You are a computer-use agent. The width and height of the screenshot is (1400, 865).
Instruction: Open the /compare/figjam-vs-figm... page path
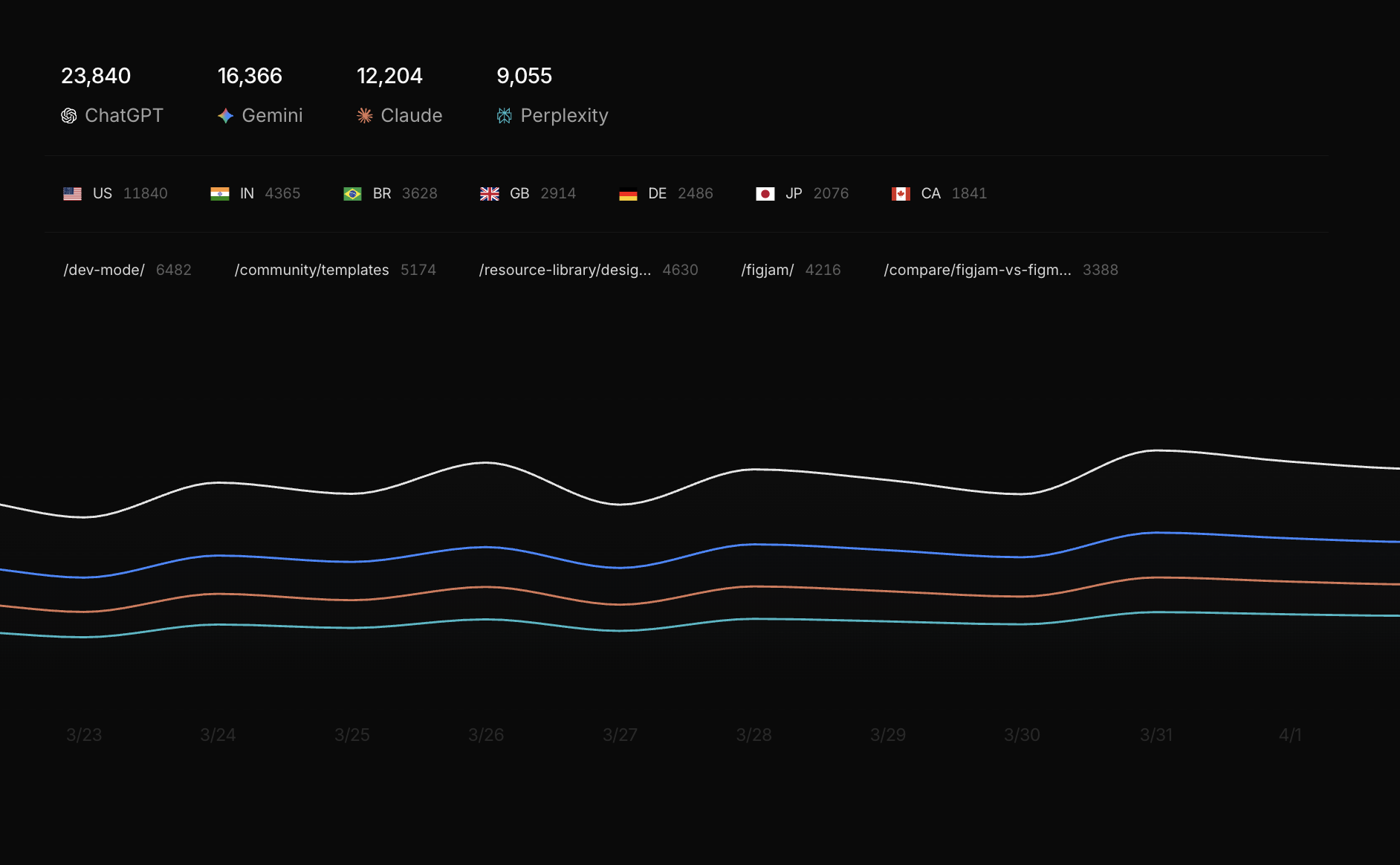pyautogui.click(x=978, y=270)
